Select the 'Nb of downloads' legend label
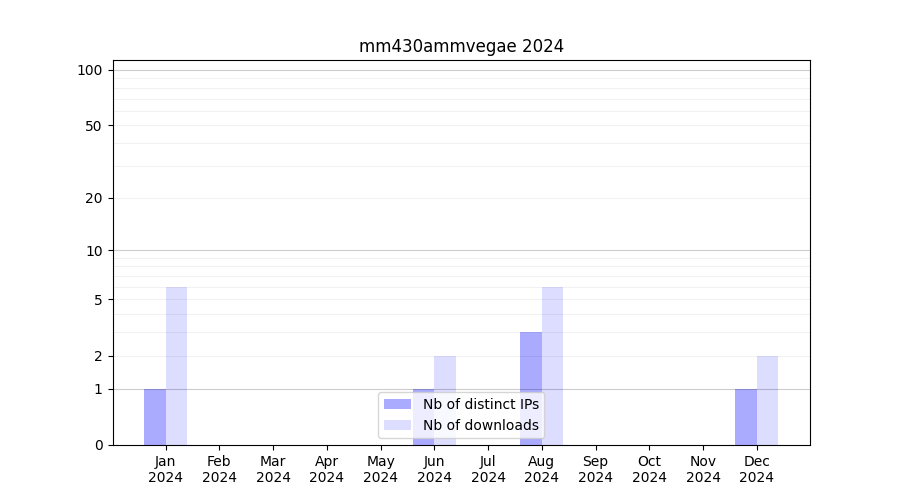 point(480,425)
